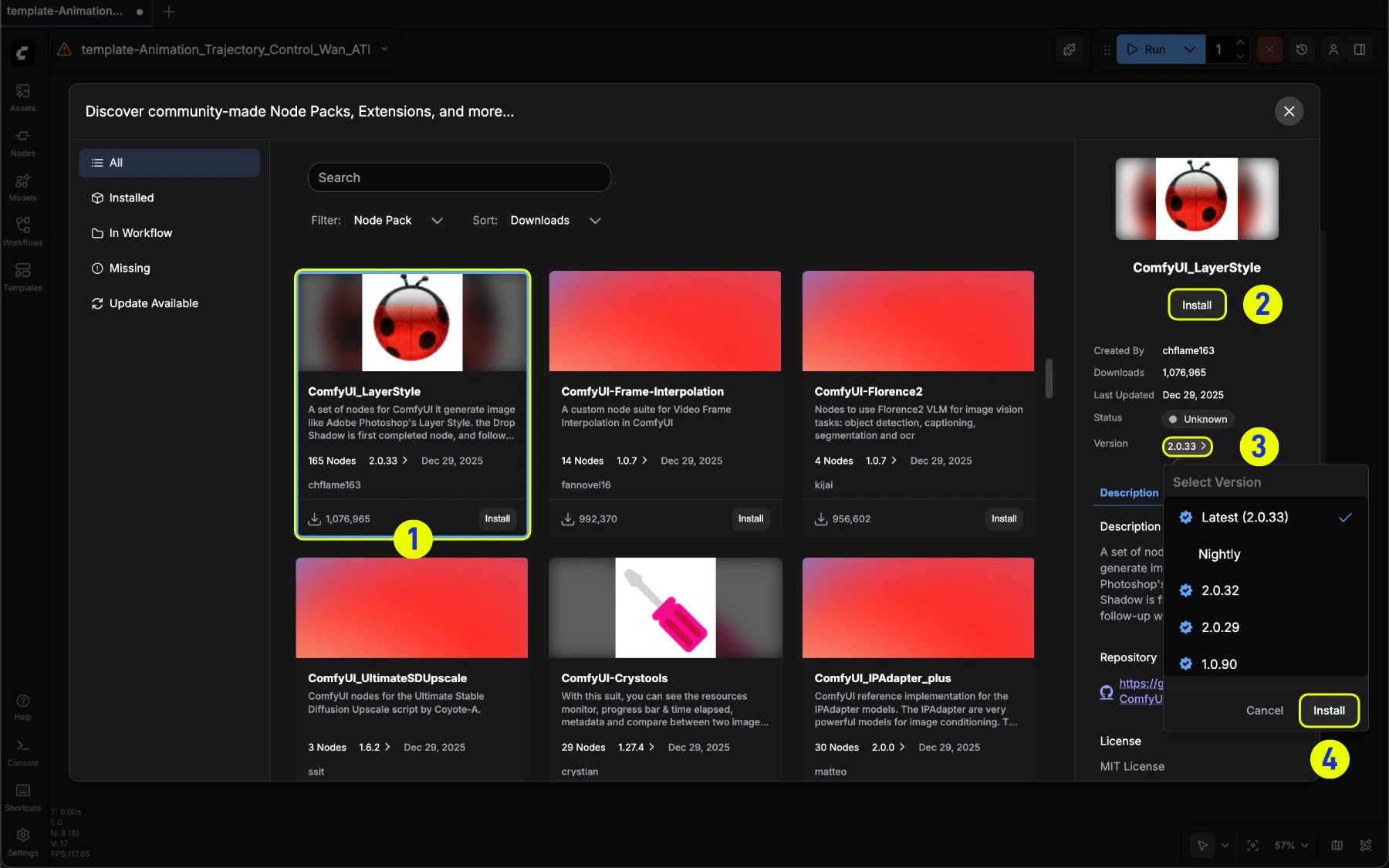Viewport: 1389px width, 868px height.
Task: Open the Run button dropdown arrow
Action: coord(1190,49)
